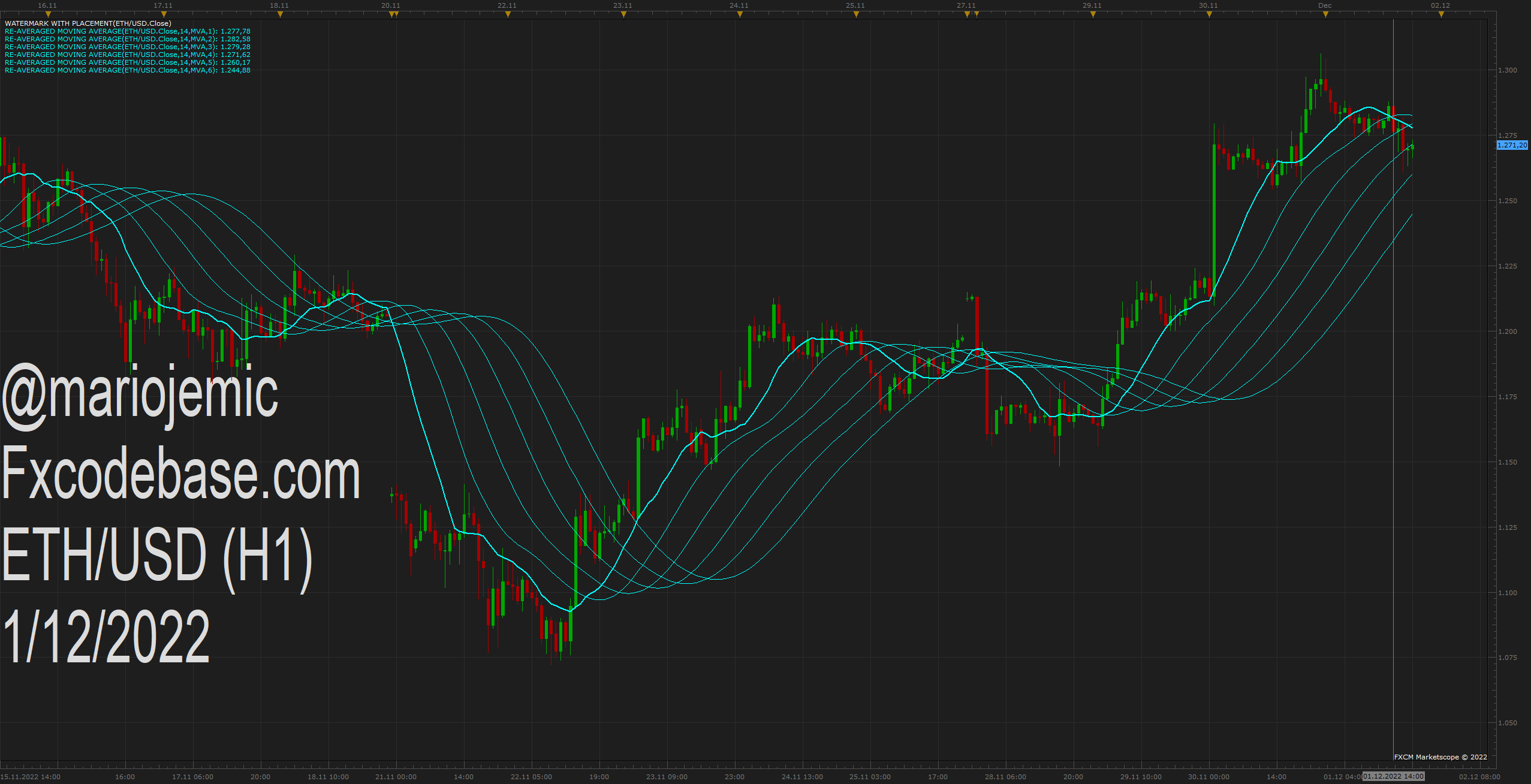Select the MVA,1 re-averaged moving average label

[128, 31]
